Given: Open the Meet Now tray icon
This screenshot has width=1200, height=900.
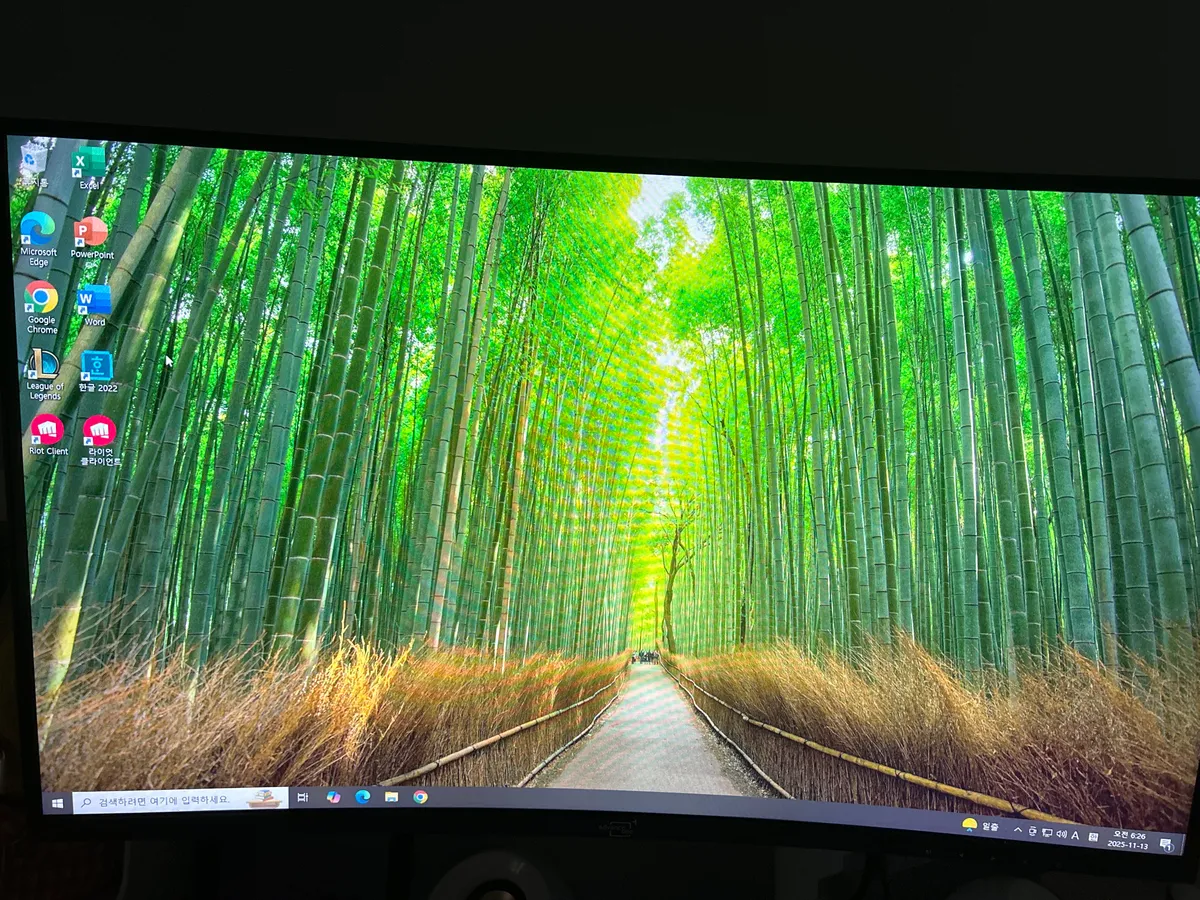Looking at the screenshot, I should [1033, 831].
